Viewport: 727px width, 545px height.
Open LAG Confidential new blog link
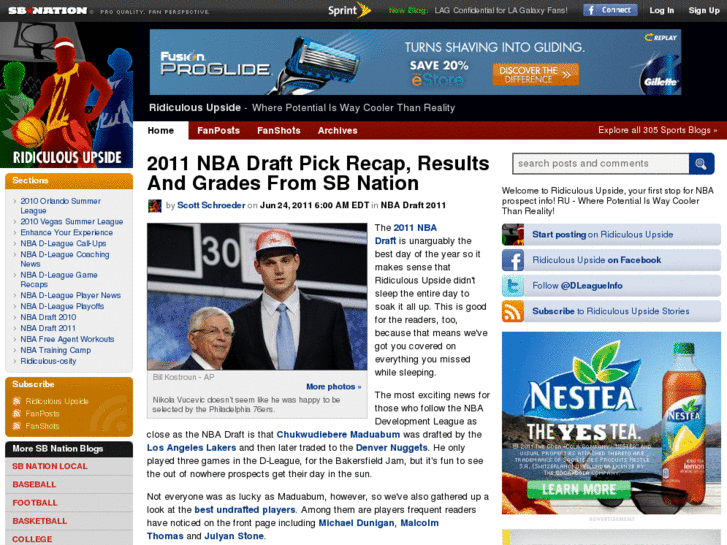tap(501, 10)
